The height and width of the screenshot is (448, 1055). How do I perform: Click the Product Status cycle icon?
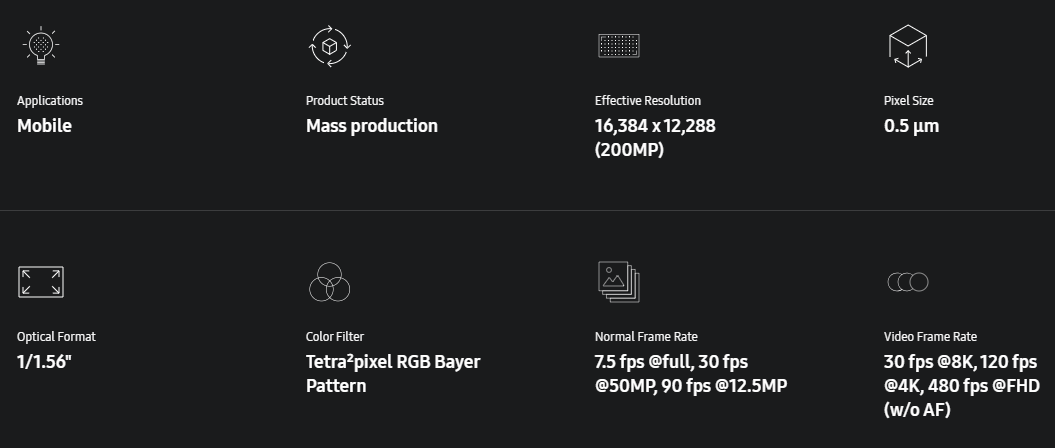tap(329, 46)
